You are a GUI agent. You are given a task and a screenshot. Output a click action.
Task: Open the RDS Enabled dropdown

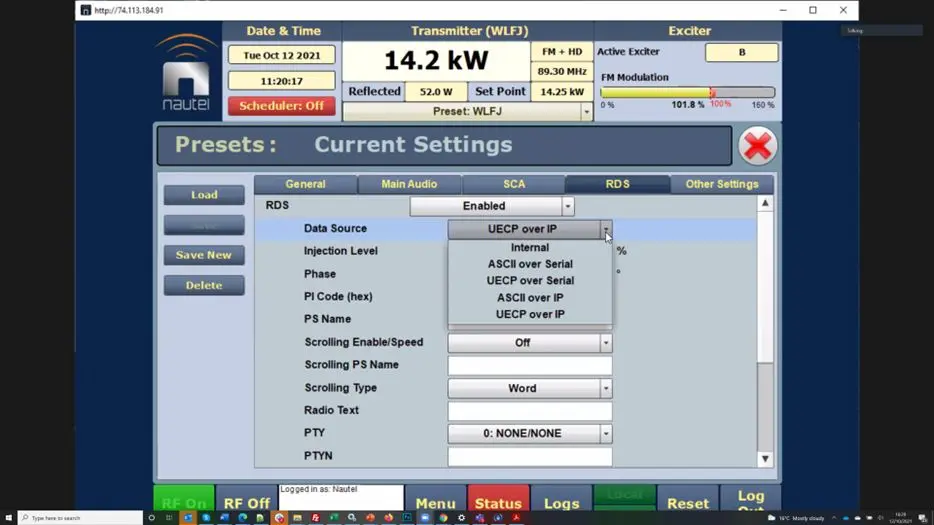492,206
